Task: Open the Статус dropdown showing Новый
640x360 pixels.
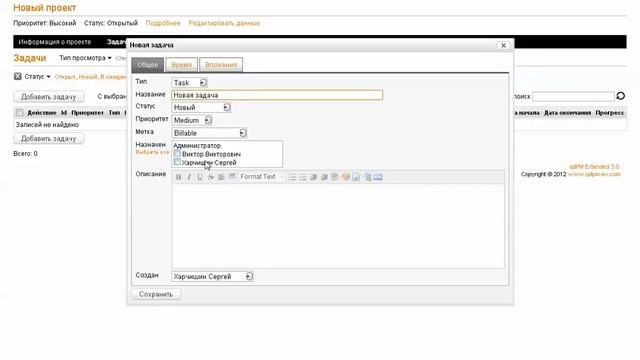Action: 201,107
